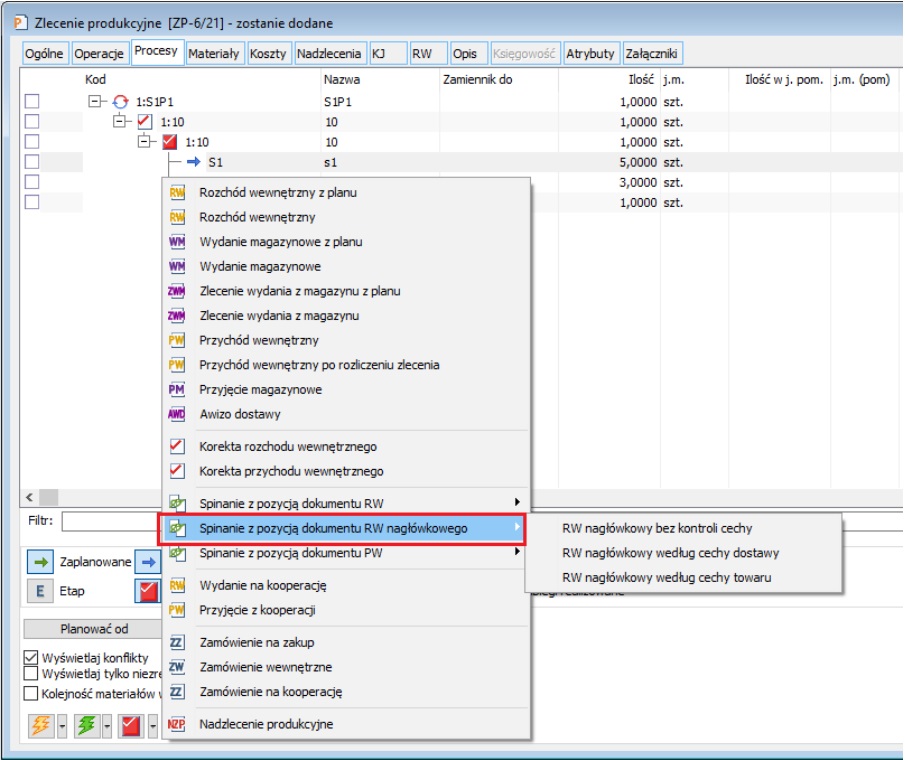This screenshot has width=905, height=760.
Task: Uncheck the Wyświetlaj konflikty checkbox
Action: coord(31,658)
